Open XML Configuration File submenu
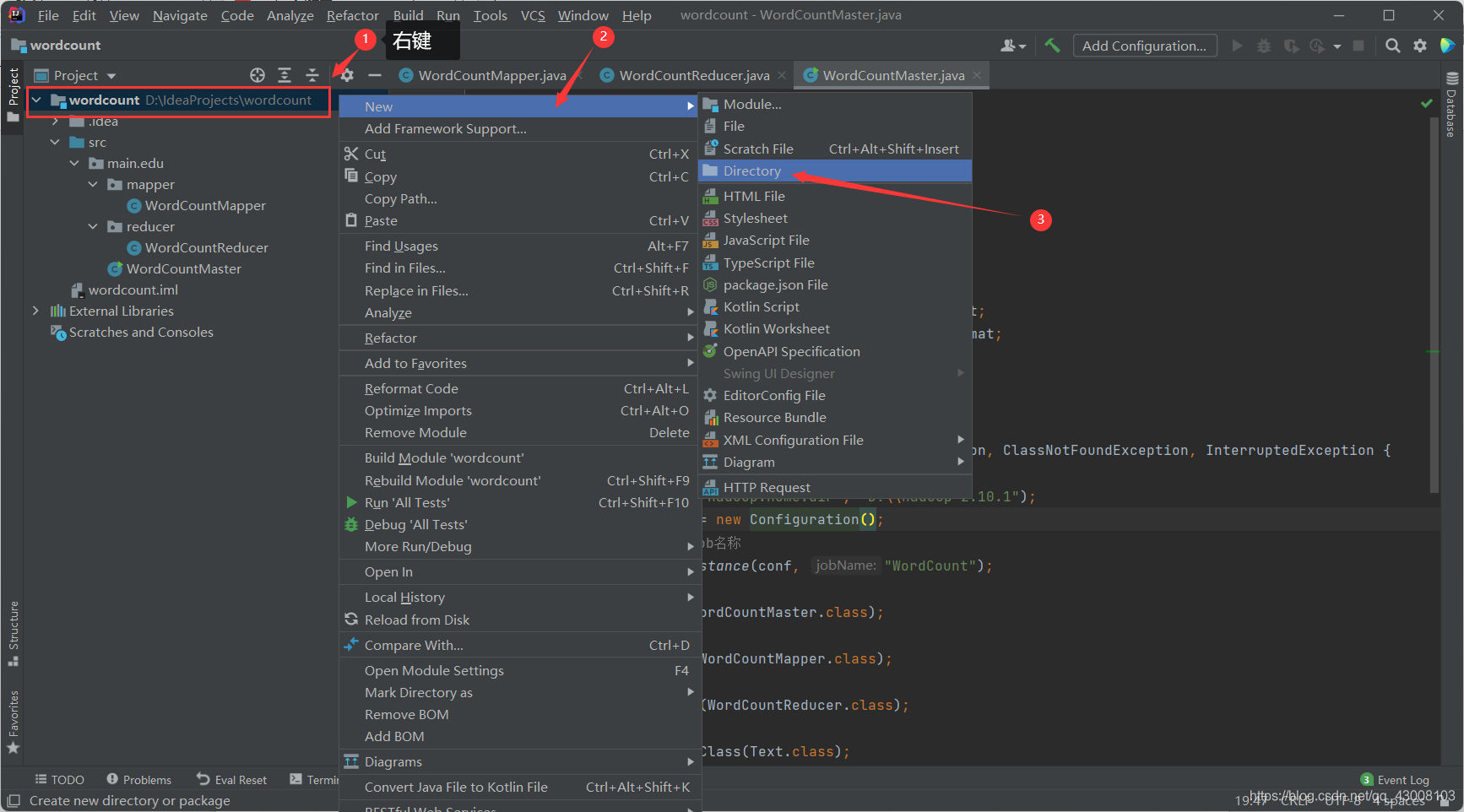The image size is (1464, 812). [x=836, y=440]
